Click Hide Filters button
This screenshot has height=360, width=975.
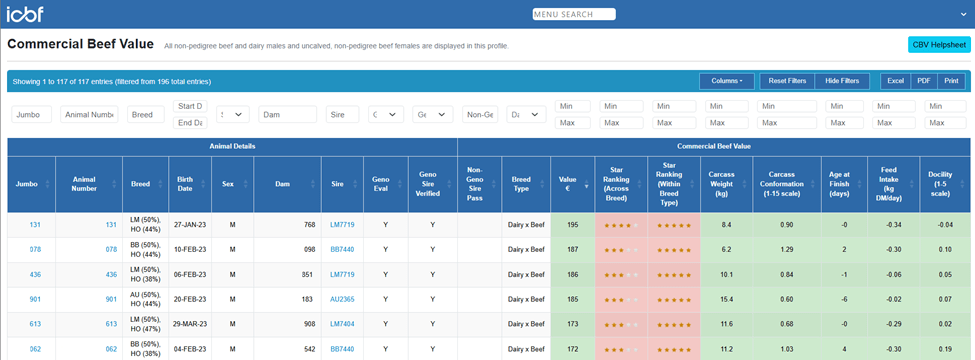842,81
